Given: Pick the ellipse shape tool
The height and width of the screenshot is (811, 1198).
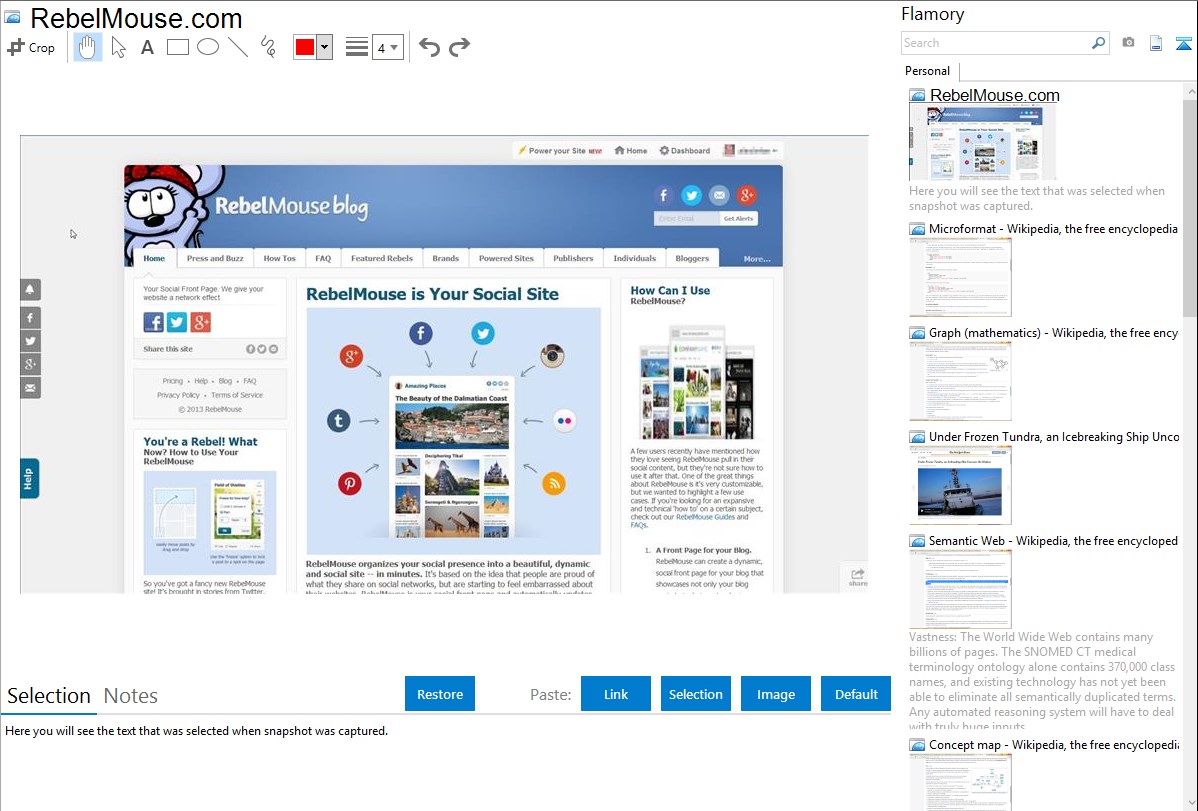Looking at the screenshot, I should (x=208, y=47).
